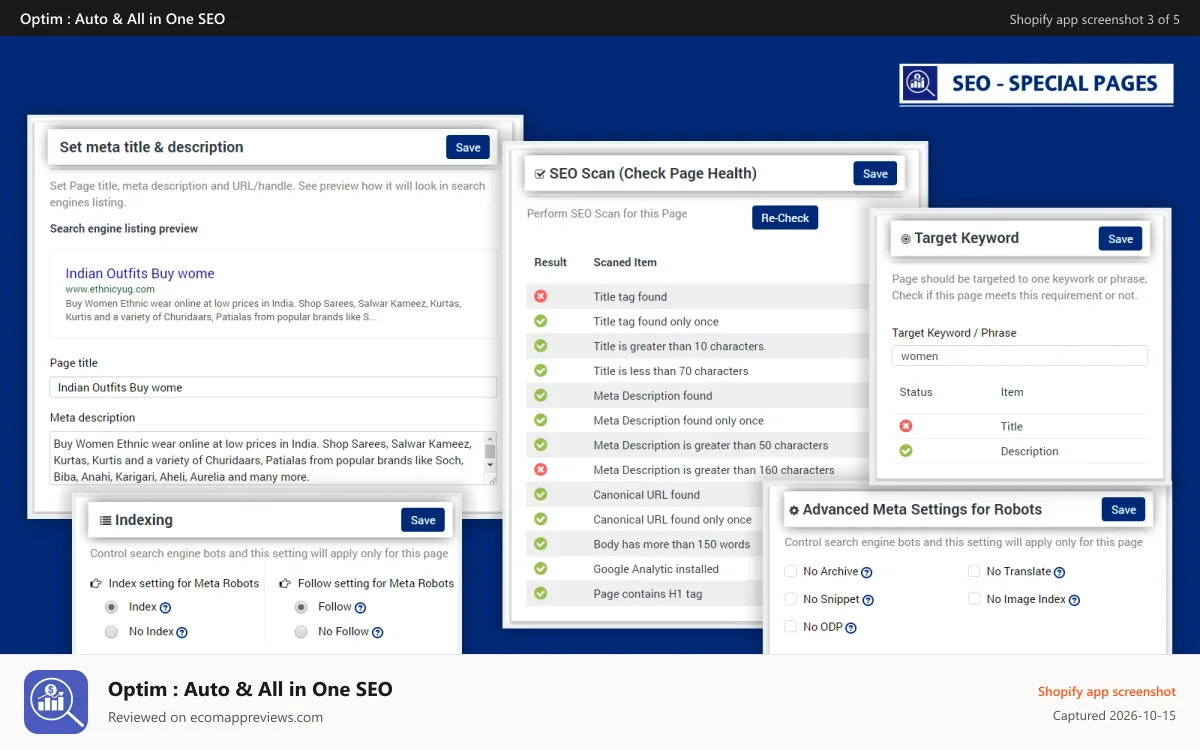Viewport: 1200px width, 750px height.
Task: Click green check for Title is less than 70 characters
Action: pyautogui.click(x=540, y=370)
